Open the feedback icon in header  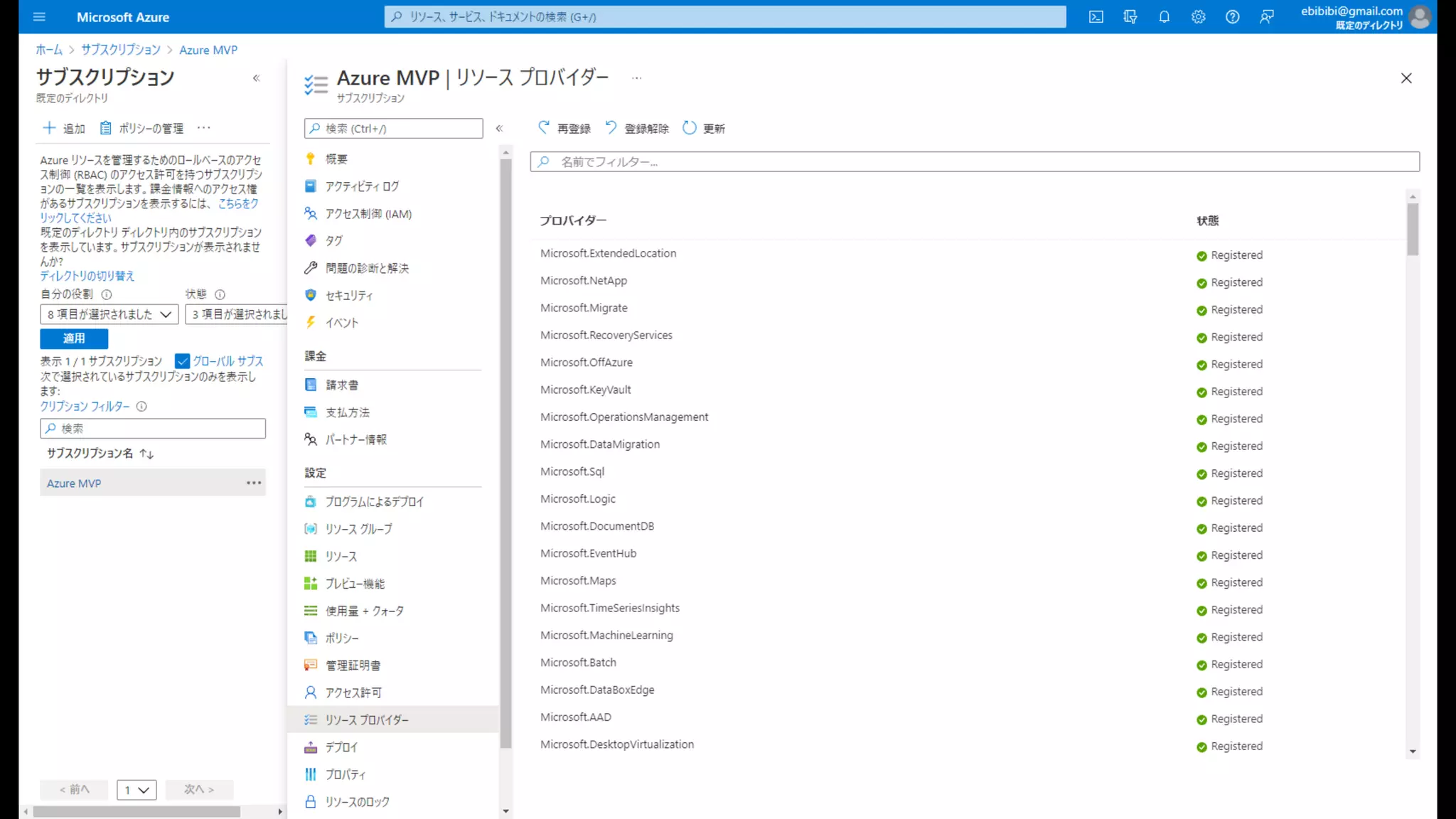pos(1266,17)
